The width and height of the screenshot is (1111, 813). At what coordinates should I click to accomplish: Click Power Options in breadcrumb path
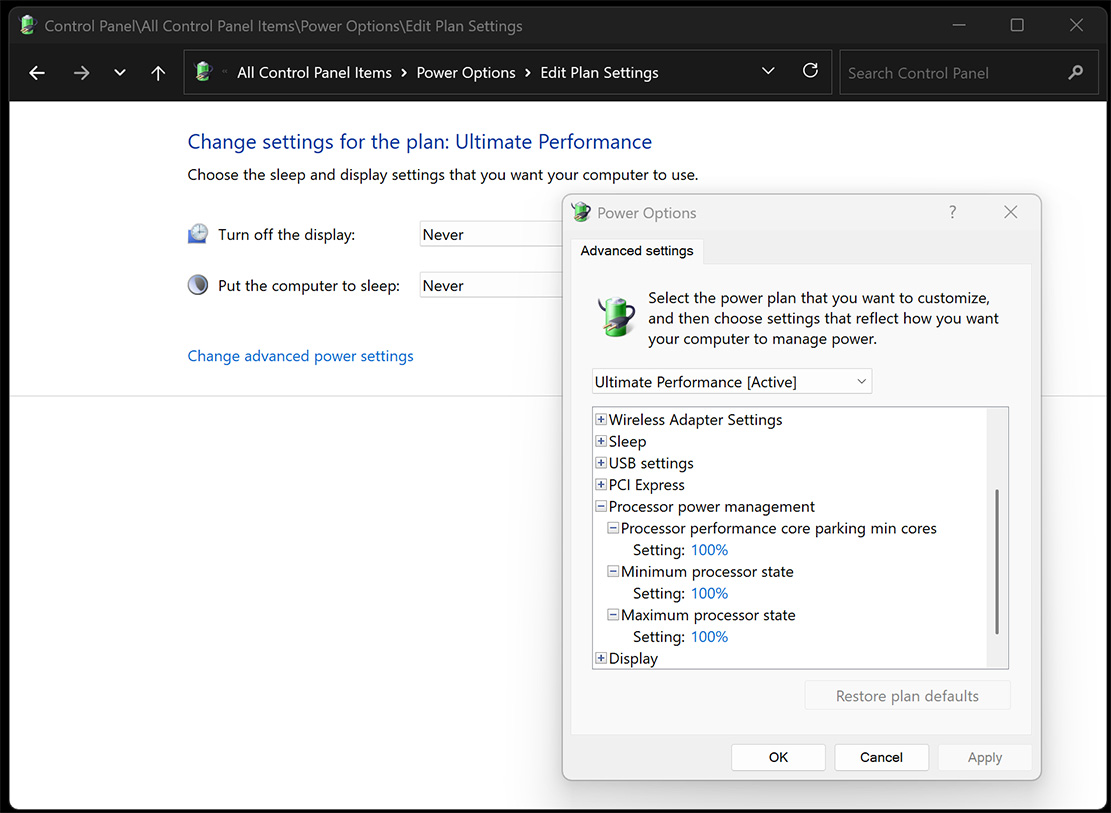tap(466, 73)
